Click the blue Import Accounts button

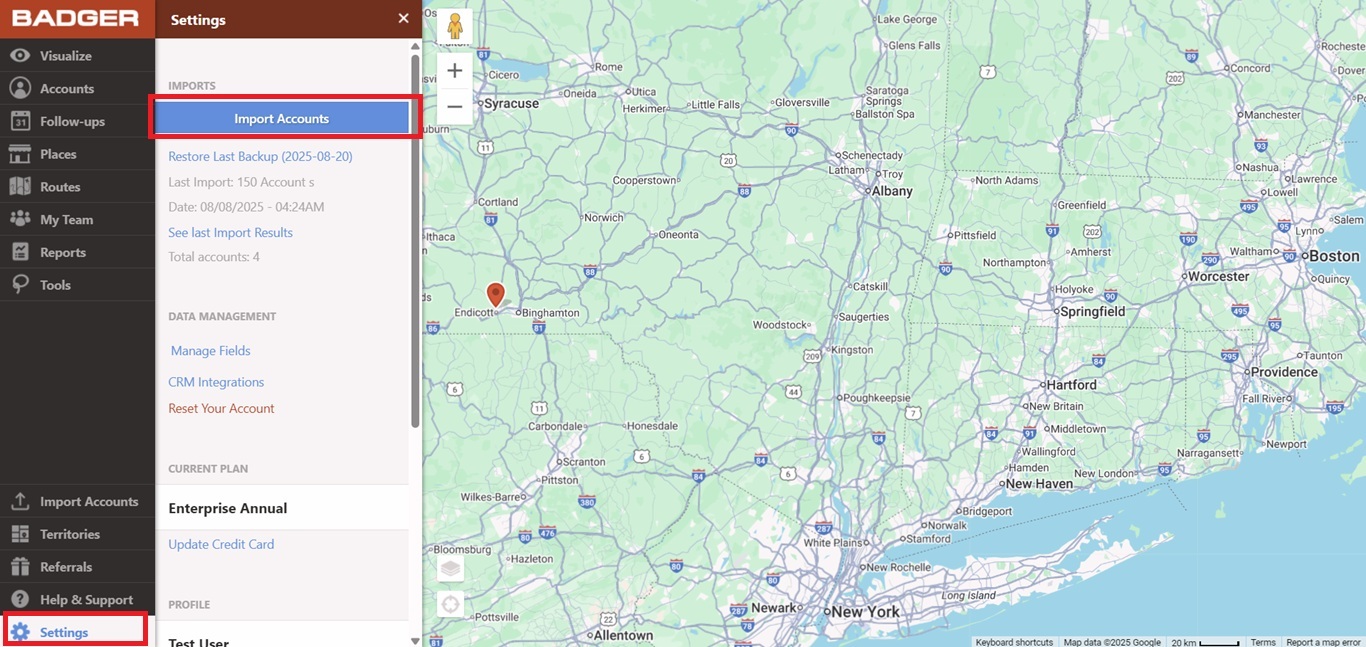pos(282,118)
